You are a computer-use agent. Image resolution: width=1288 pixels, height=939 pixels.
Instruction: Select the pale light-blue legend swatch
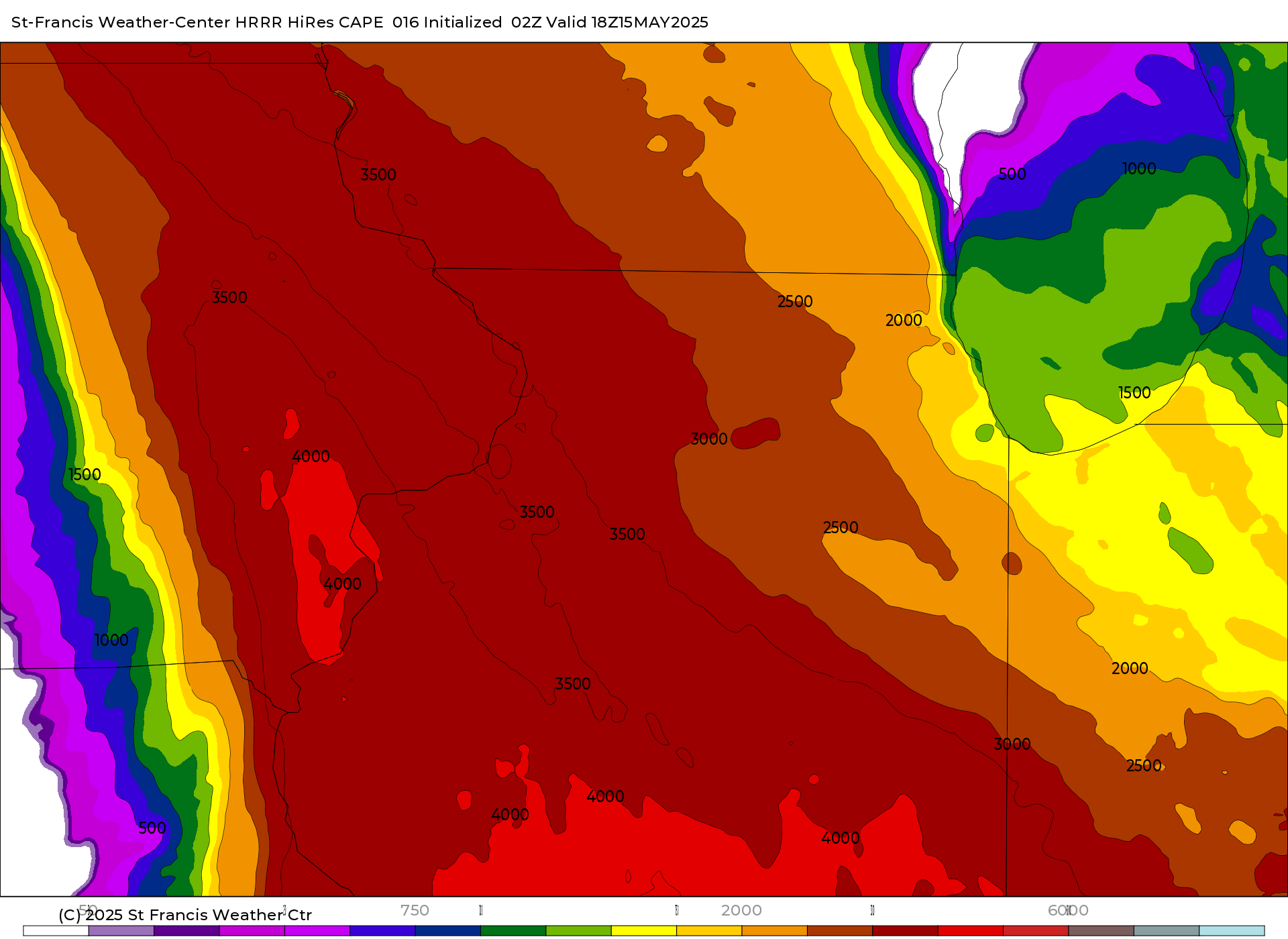click(1232, 931)
